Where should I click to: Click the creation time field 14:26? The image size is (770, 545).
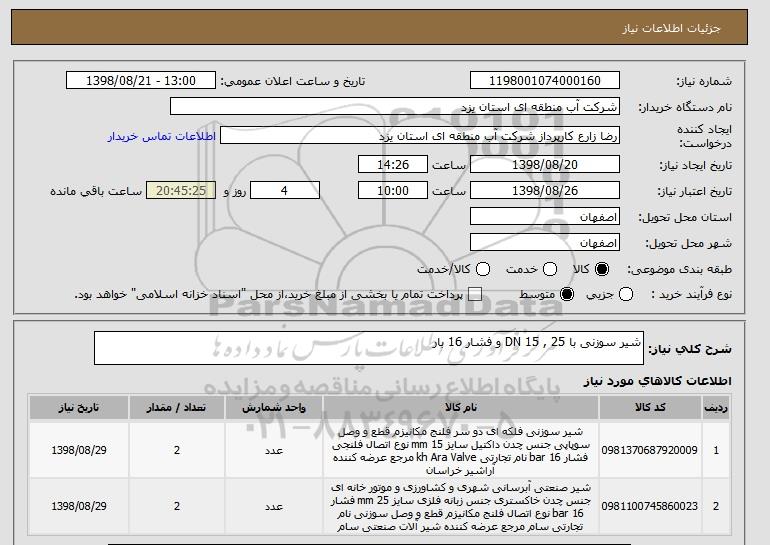393,164
